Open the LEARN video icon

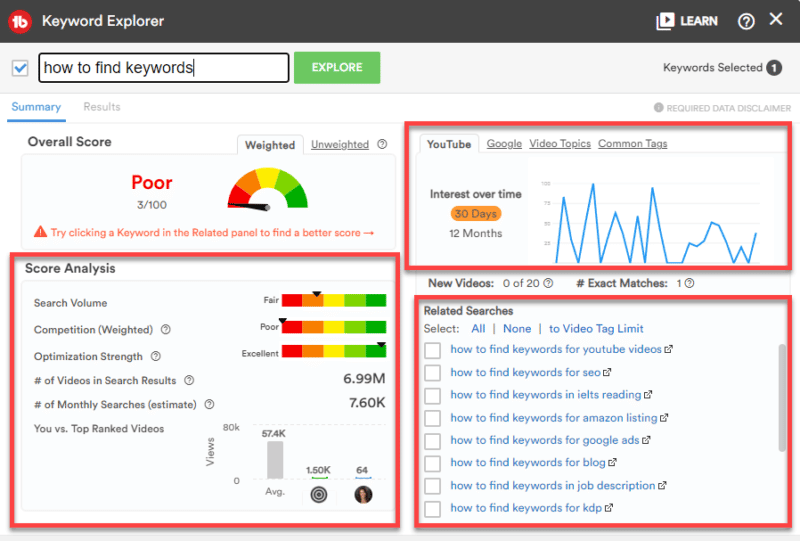(x=665, y=21)
